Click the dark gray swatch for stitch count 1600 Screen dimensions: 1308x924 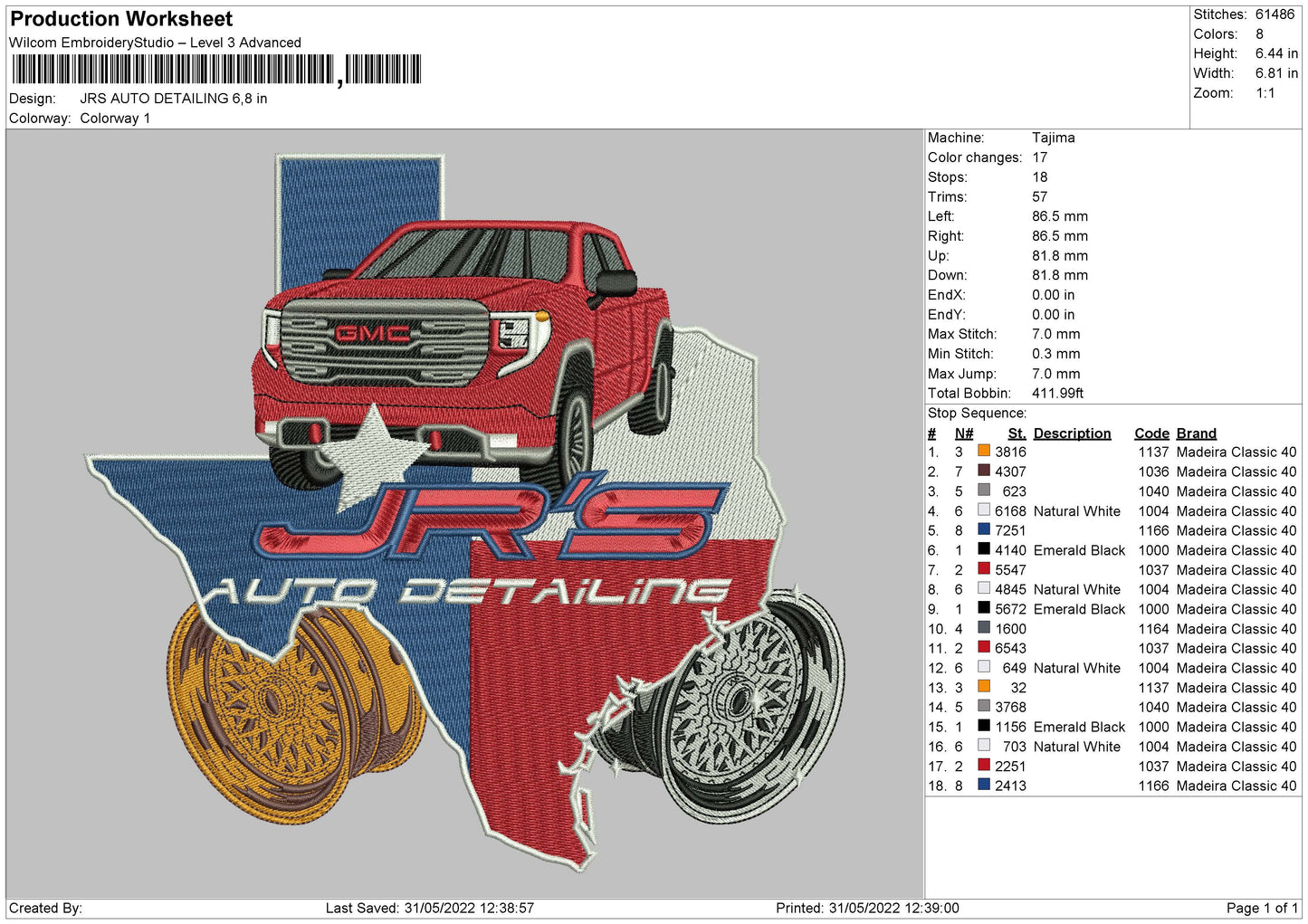pos(984,627)
